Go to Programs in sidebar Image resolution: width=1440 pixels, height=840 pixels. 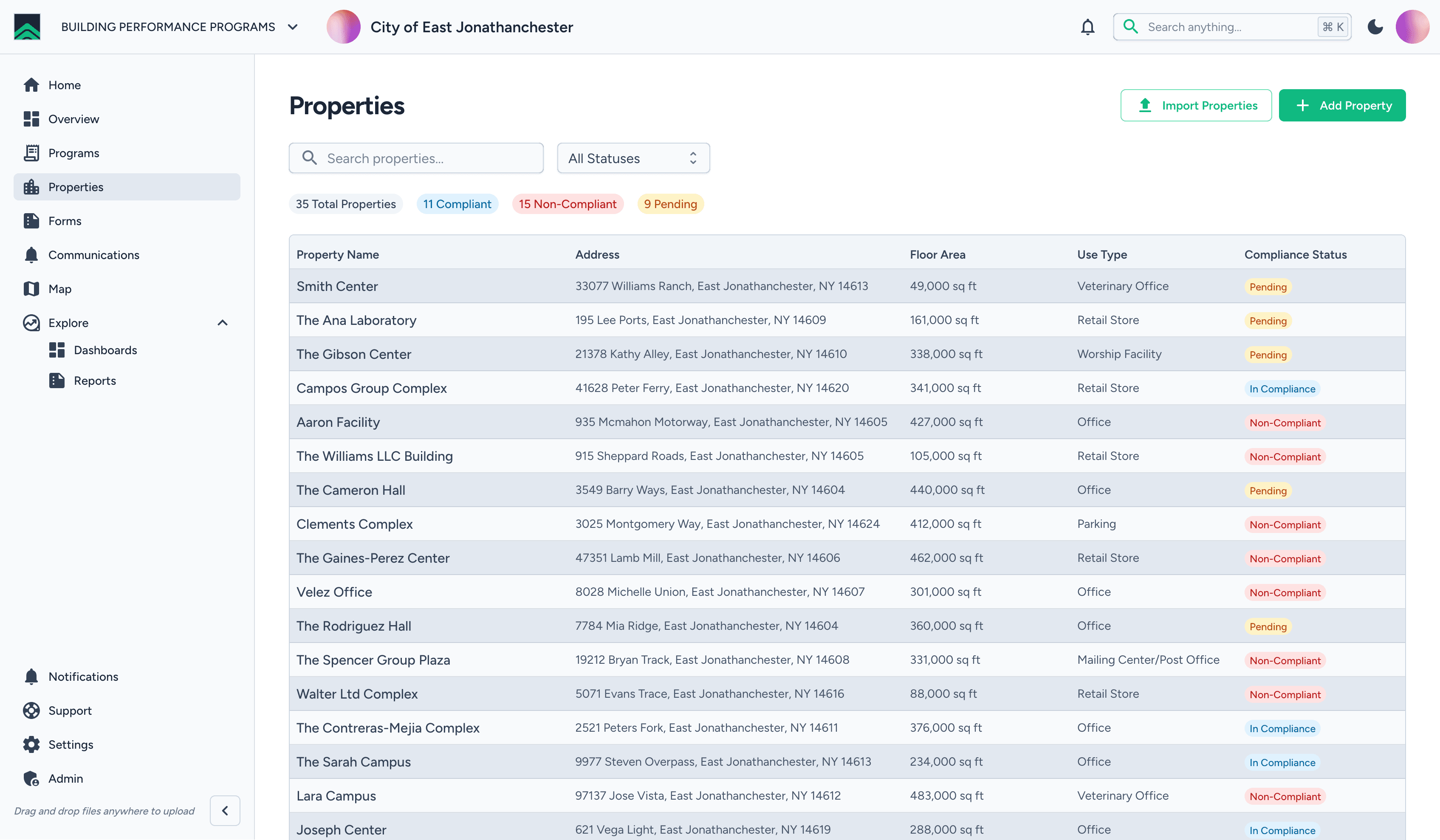(x=74, y=152)
